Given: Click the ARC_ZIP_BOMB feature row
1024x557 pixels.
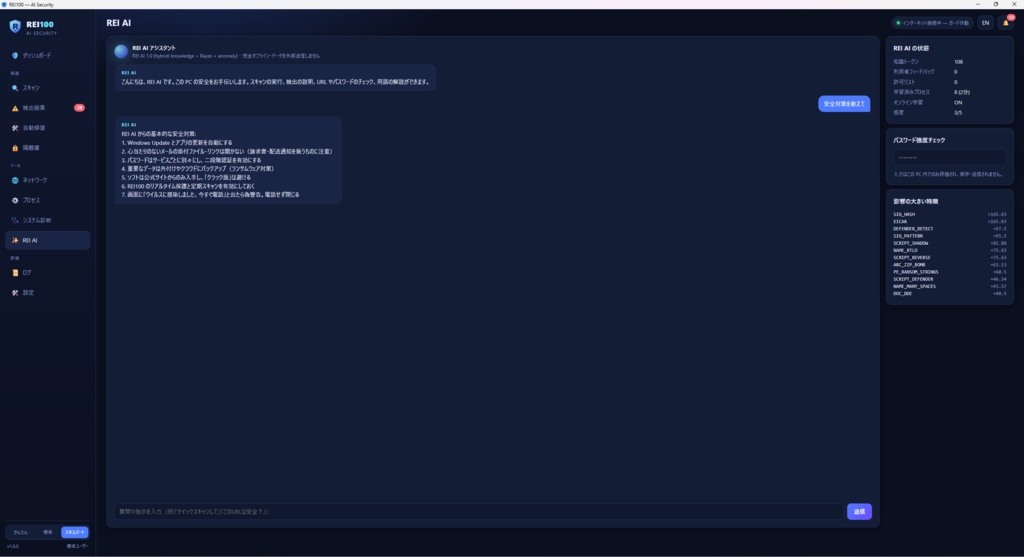Looking at the screenshot, I should 950,264.
